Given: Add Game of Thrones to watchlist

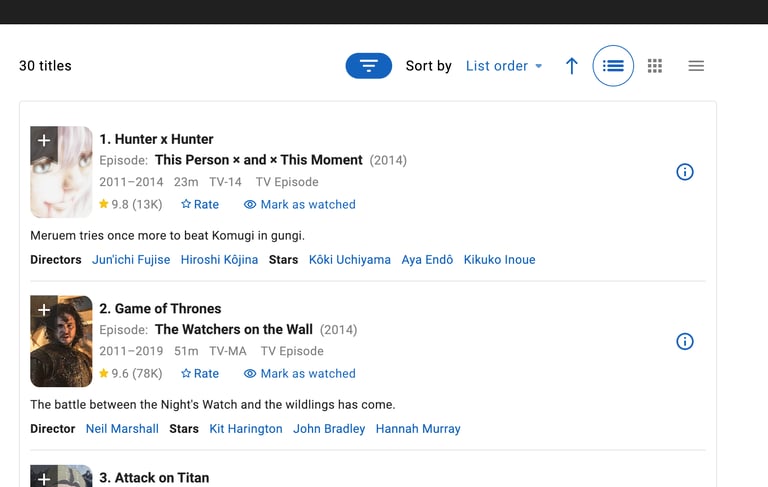Looking at the screenshot, I should (x=43, y=309).
